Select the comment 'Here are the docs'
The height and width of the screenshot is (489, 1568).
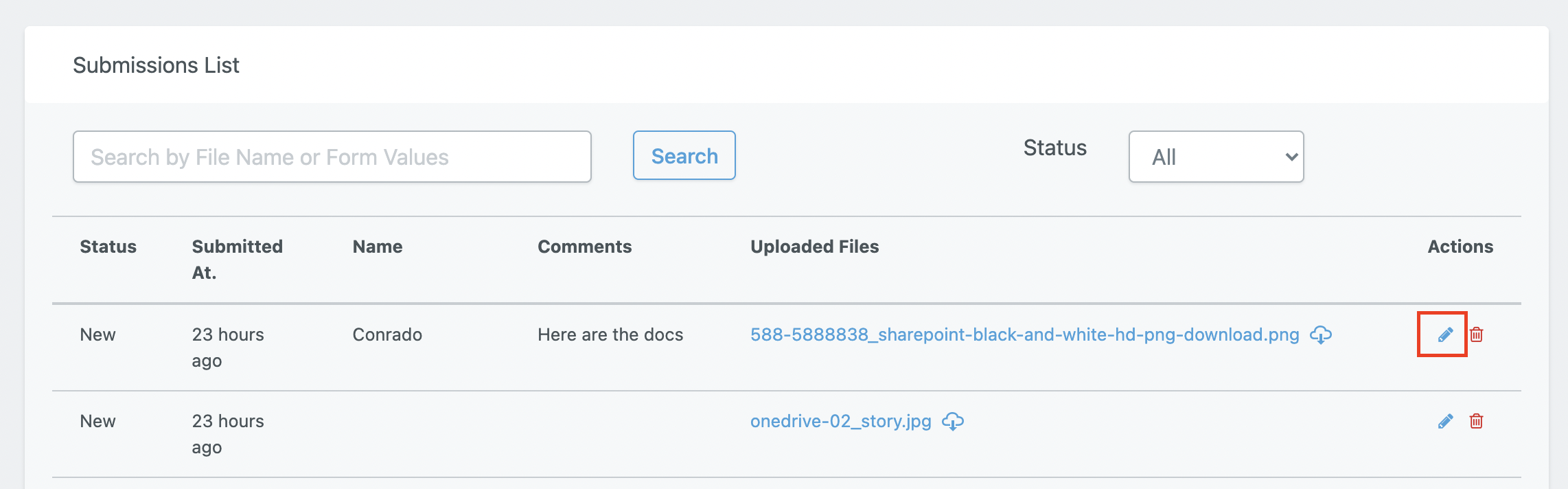point(610,334)
